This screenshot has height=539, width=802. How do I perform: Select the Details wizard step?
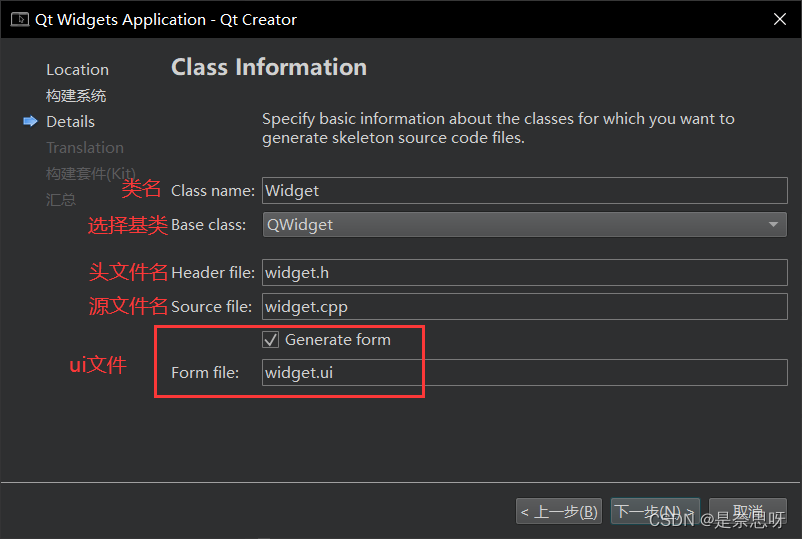coord(71,122)
